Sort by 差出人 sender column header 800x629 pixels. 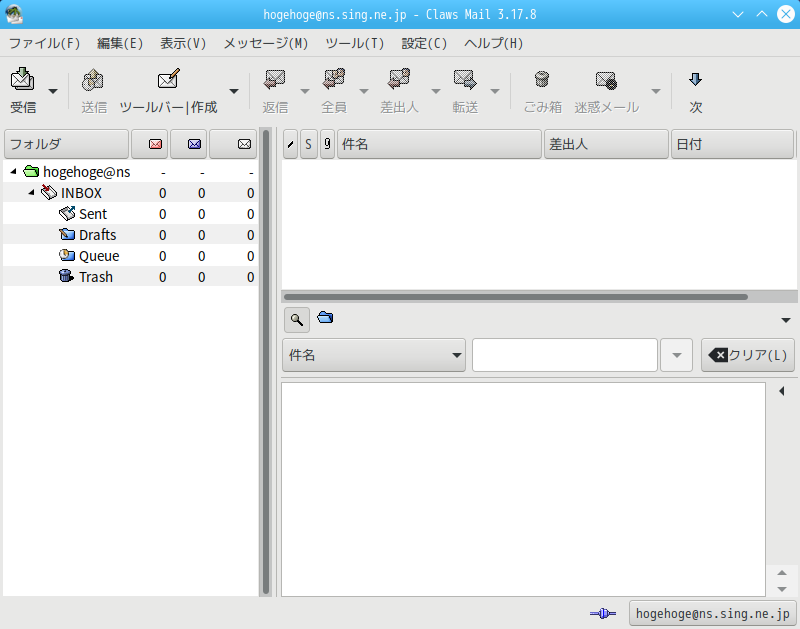tap(606, 144)
